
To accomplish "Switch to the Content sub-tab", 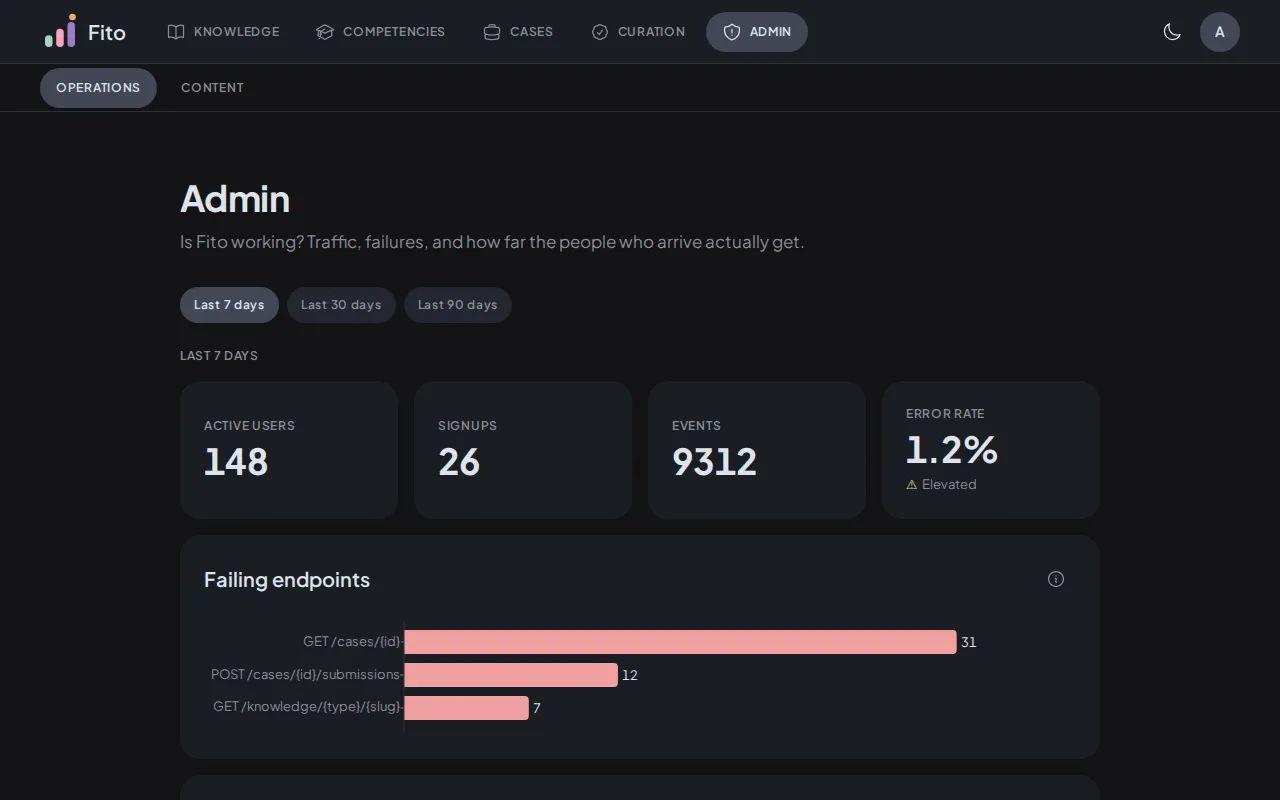I will pos(212,88).
